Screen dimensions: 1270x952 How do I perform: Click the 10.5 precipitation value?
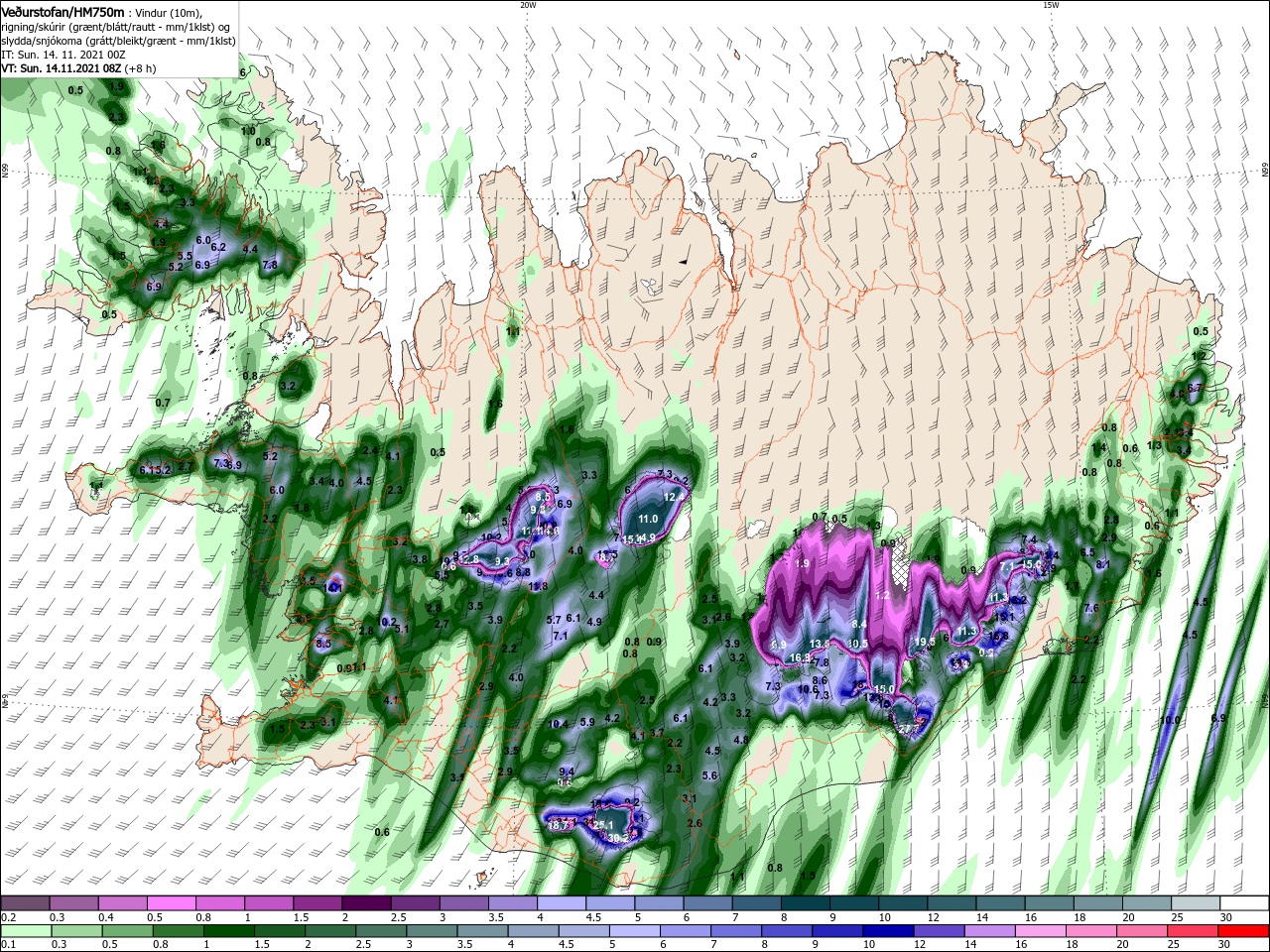(x=858, y=644)
